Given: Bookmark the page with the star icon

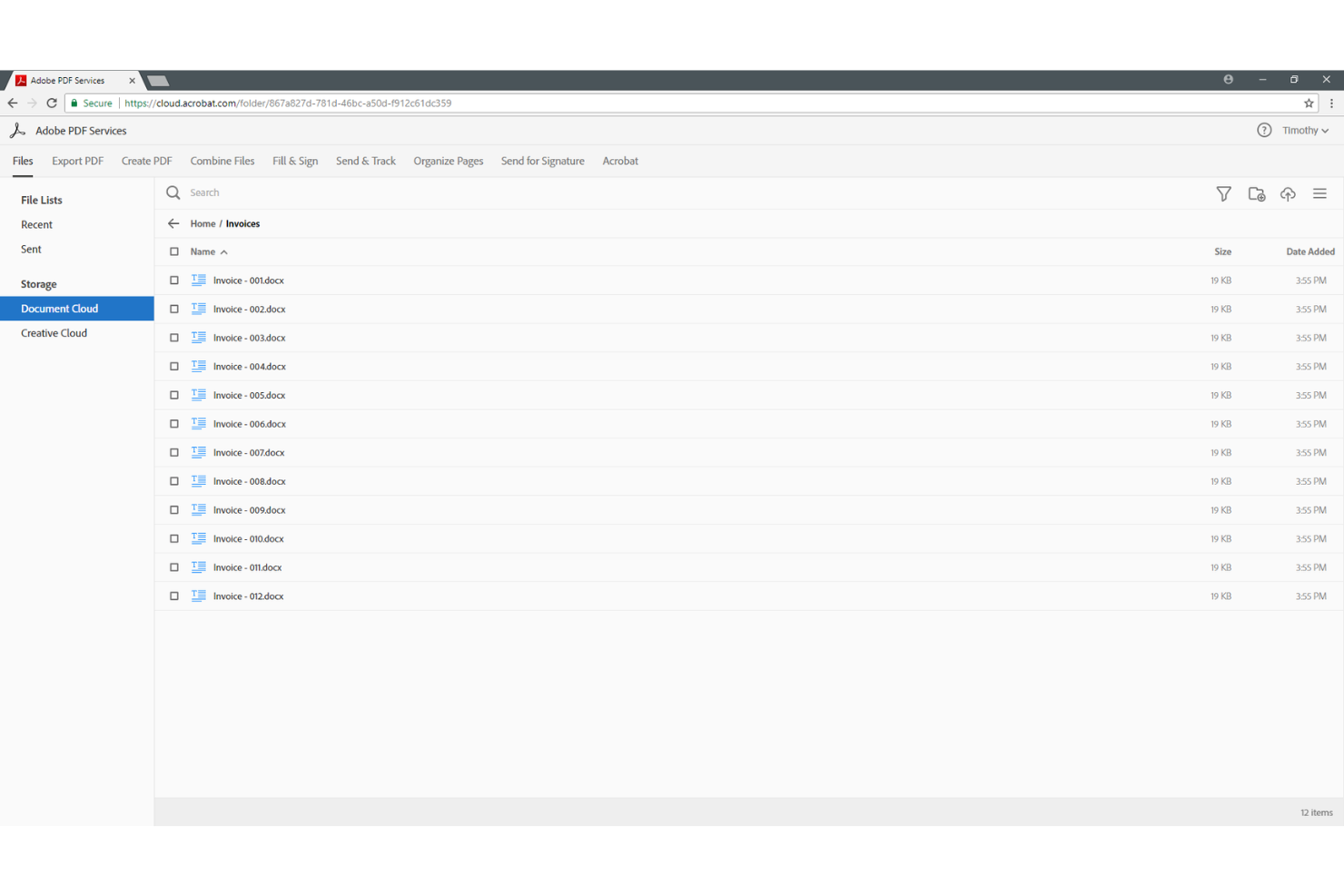Looking at the screenshot, I should pyautogui.click(x=1309, y=103).
